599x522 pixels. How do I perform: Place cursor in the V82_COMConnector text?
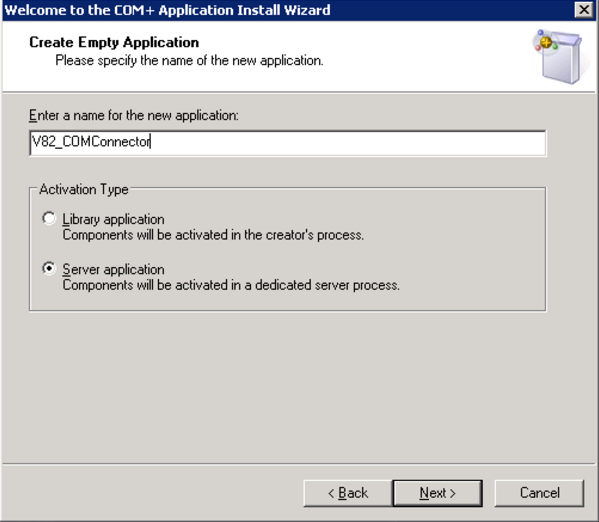(91, 142)
